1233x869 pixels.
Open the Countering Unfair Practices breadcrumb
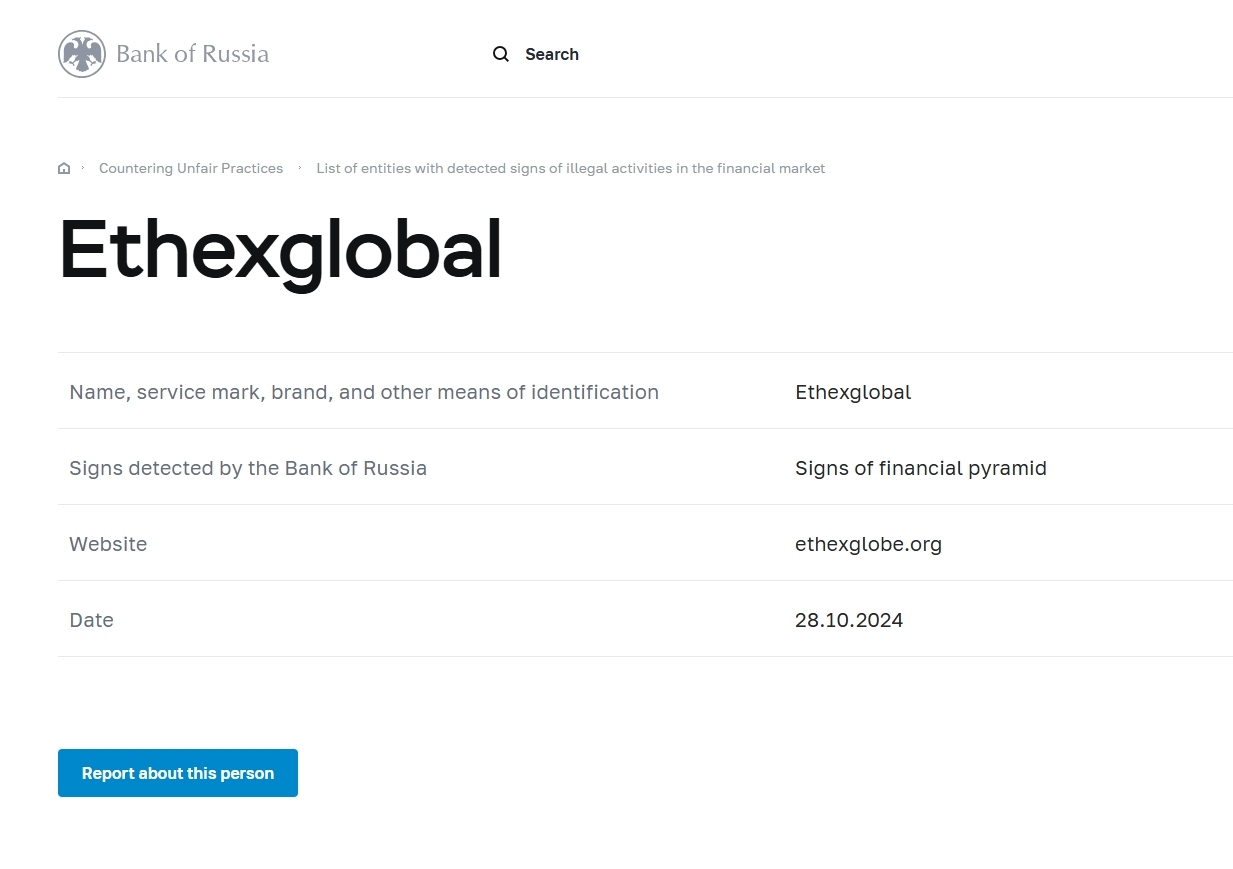click(x=191, y=169)
